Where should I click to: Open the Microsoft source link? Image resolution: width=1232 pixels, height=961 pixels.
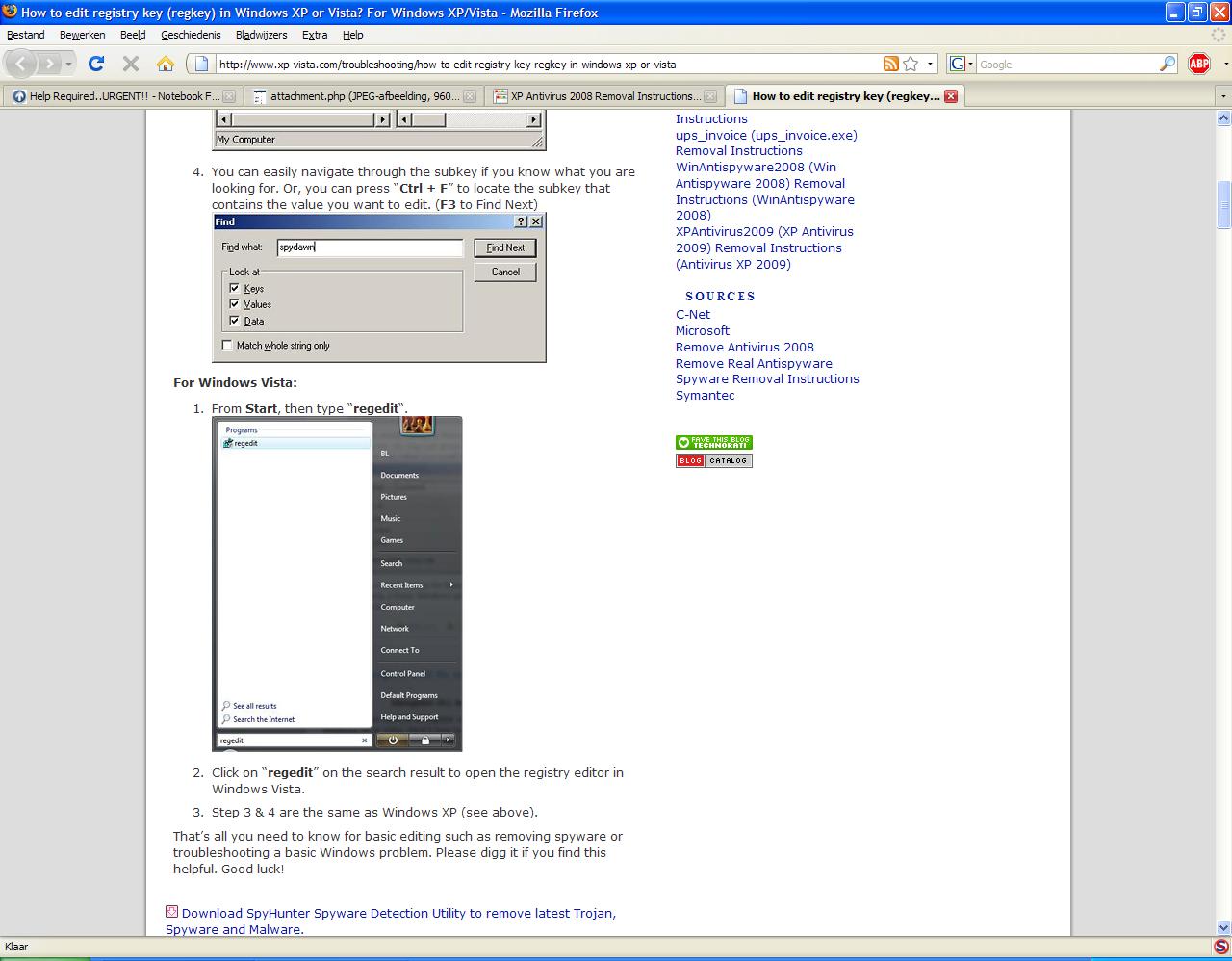tap(703, 331)
